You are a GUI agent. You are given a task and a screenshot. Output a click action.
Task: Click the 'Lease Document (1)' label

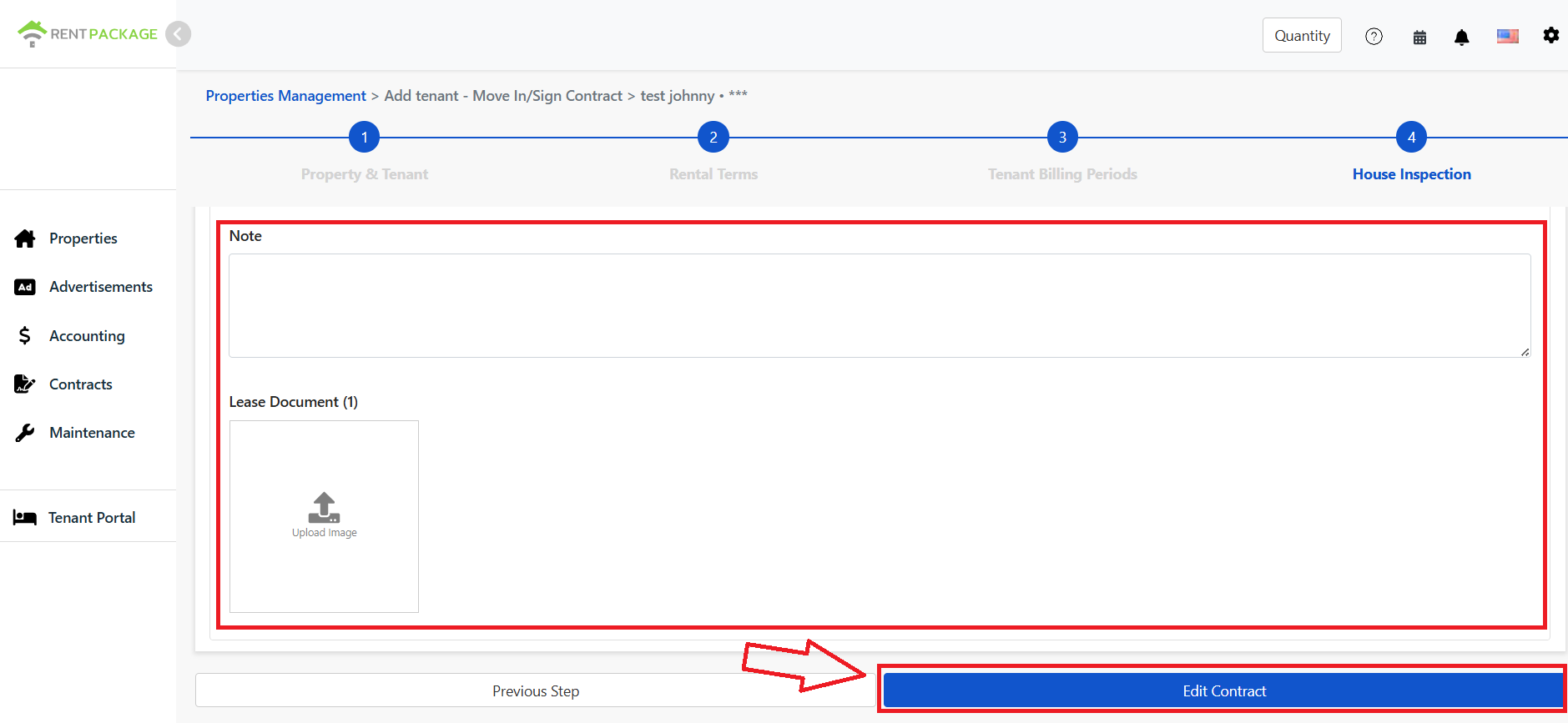pos(294,402)
